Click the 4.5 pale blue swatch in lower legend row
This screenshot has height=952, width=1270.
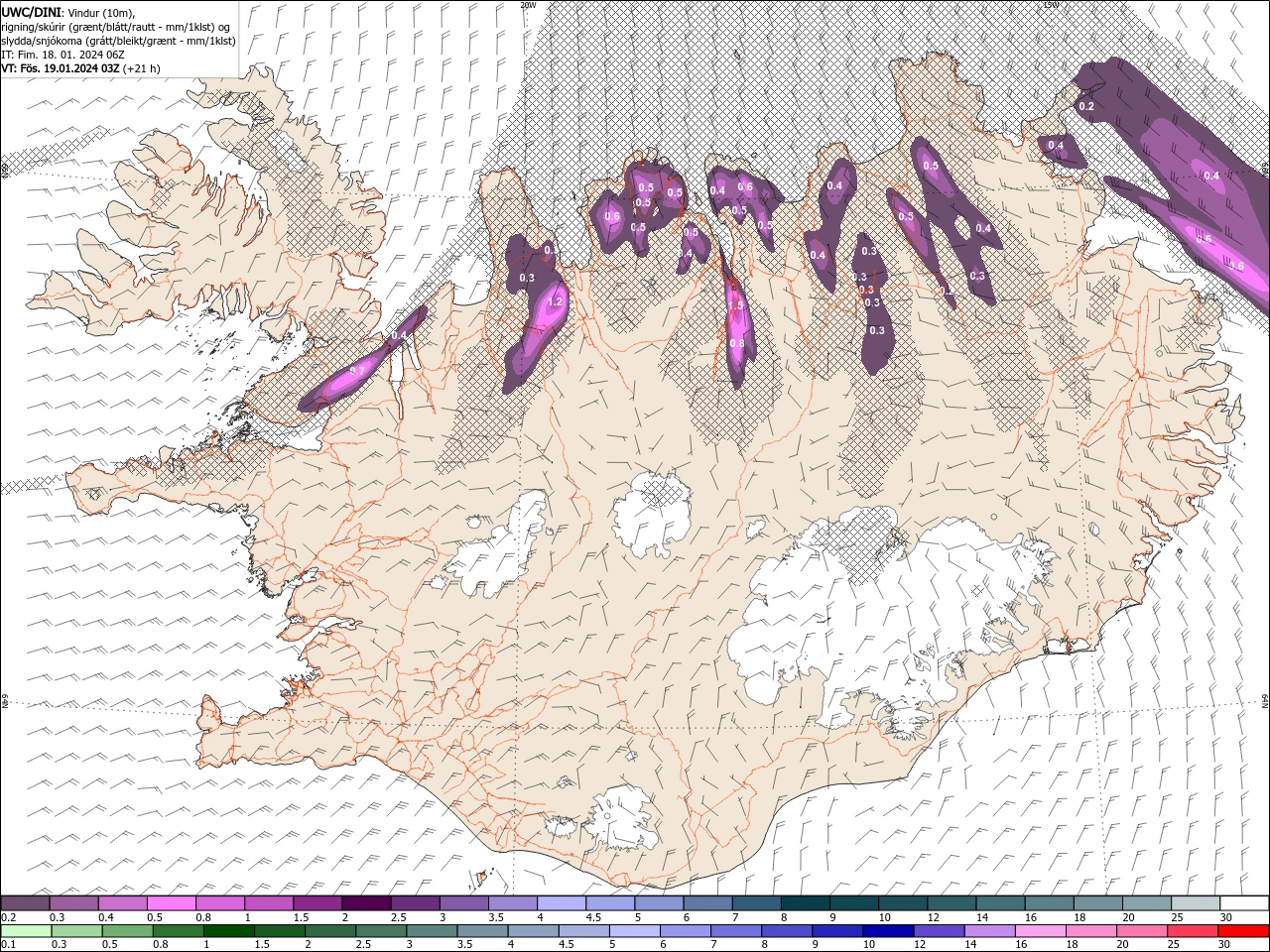(584, 931)
